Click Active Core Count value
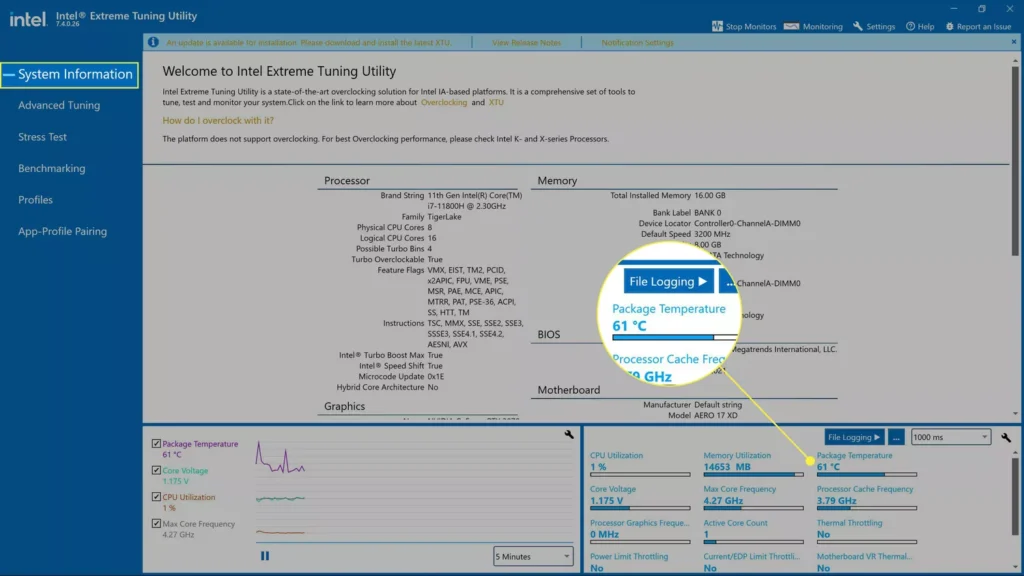 tap(706, 534)
